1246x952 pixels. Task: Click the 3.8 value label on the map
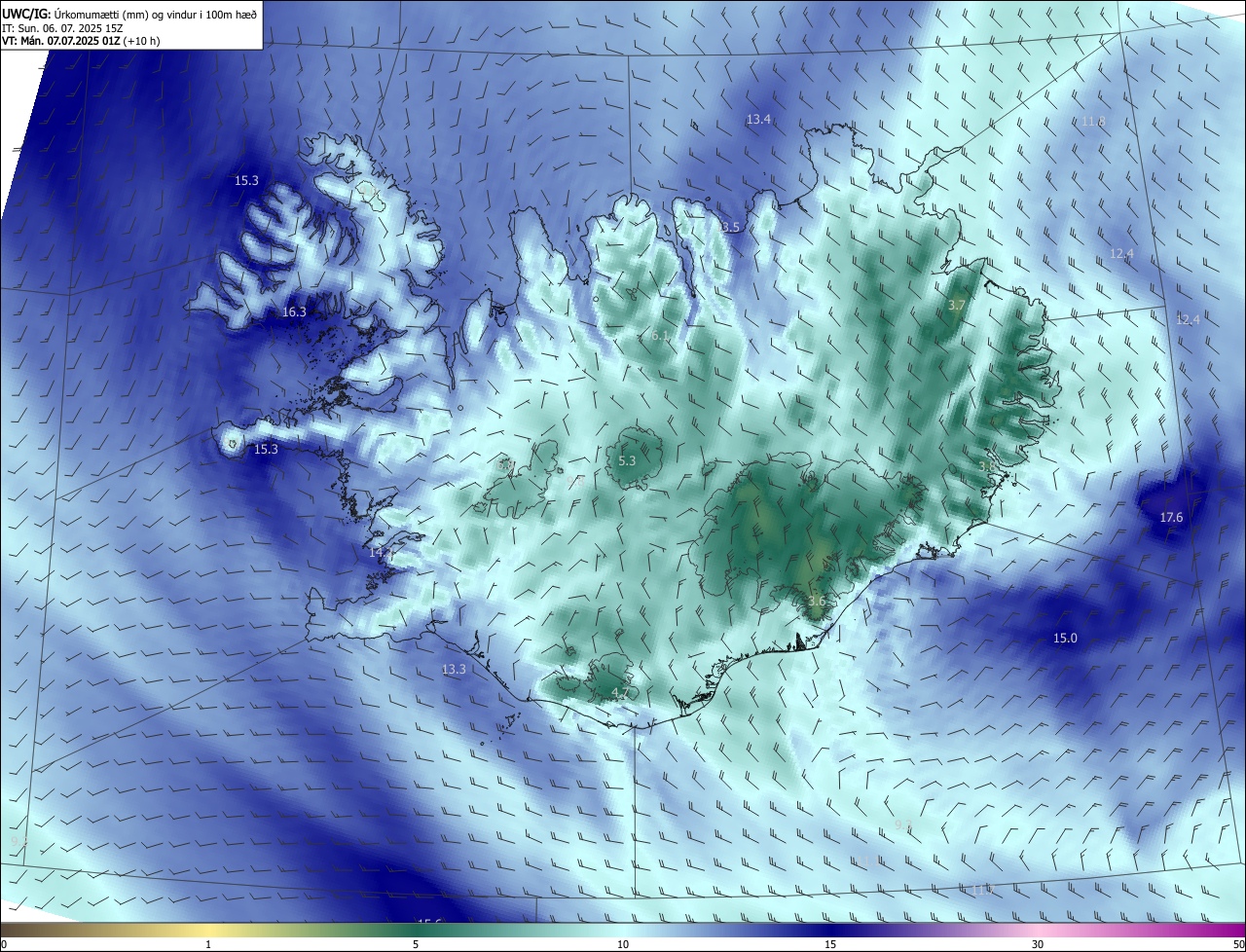(x=988, y=467)
